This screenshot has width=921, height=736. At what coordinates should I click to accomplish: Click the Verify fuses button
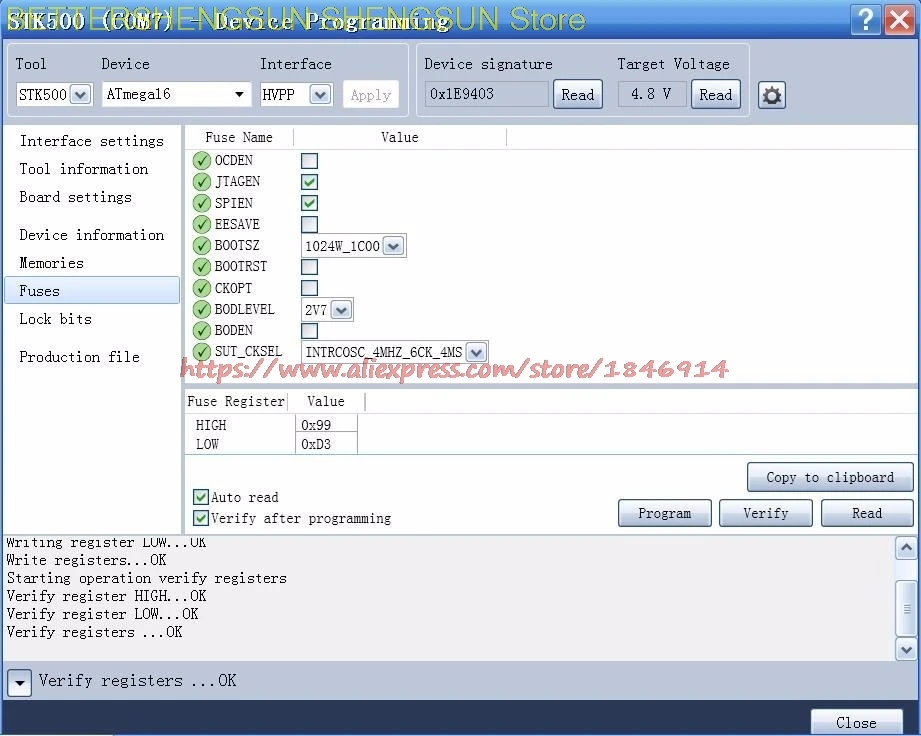[765, 513]
